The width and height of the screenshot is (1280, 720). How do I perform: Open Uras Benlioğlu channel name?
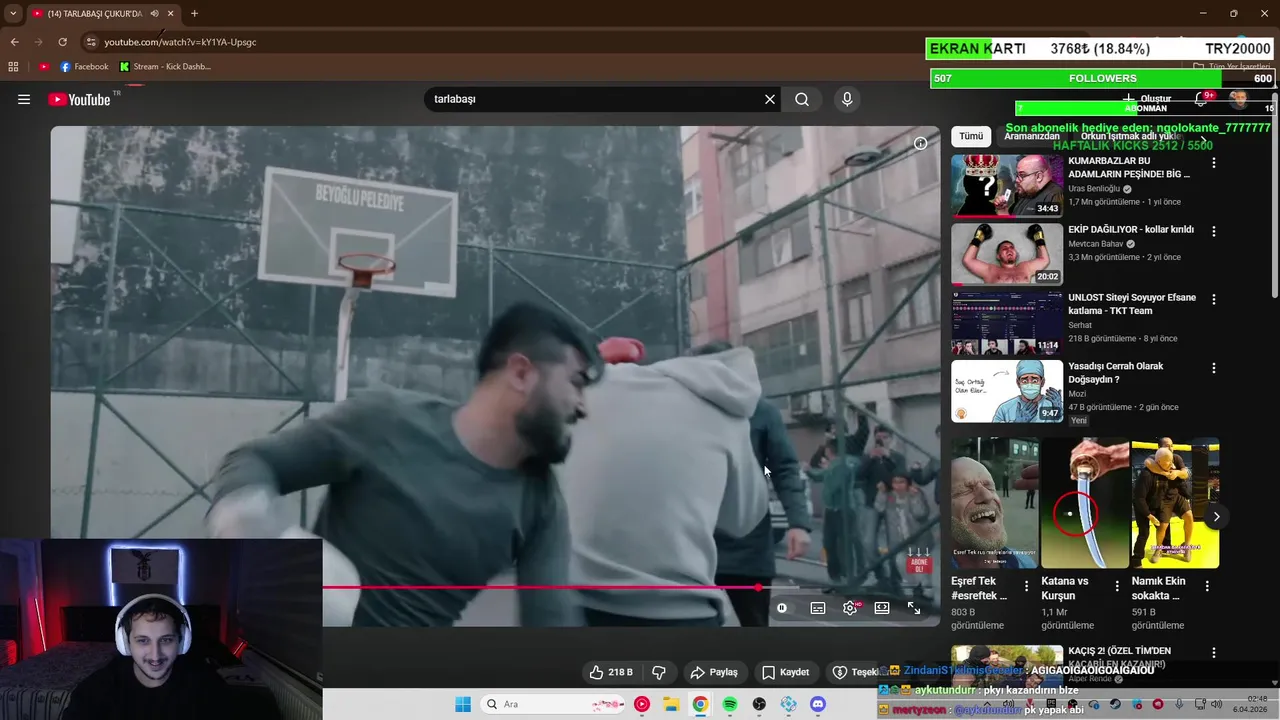(x=1095, y=189)
